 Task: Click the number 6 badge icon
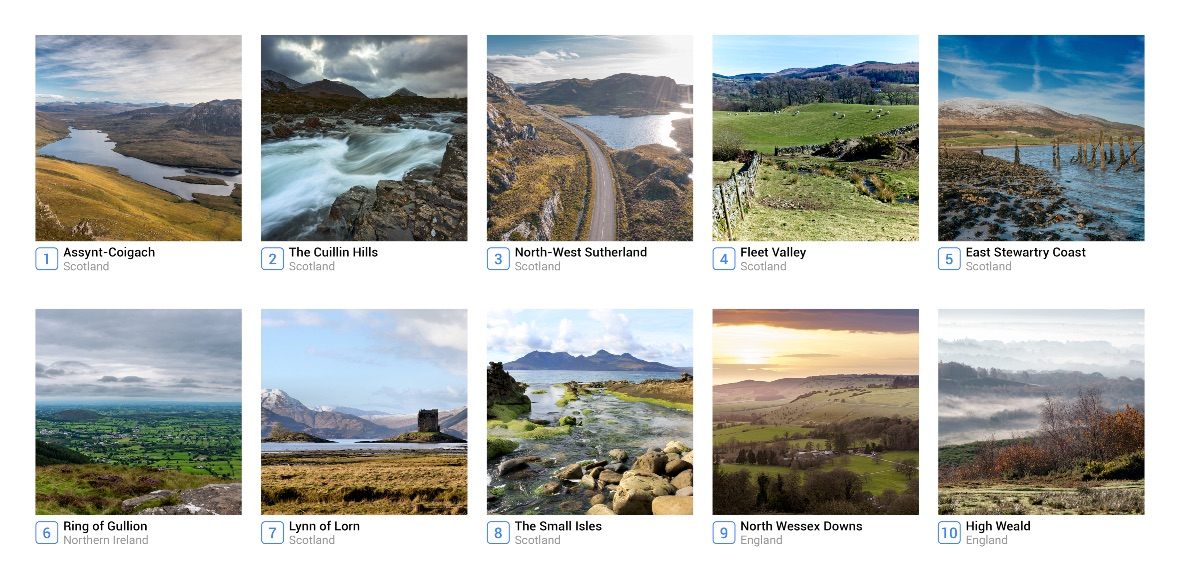coord(47,533)
